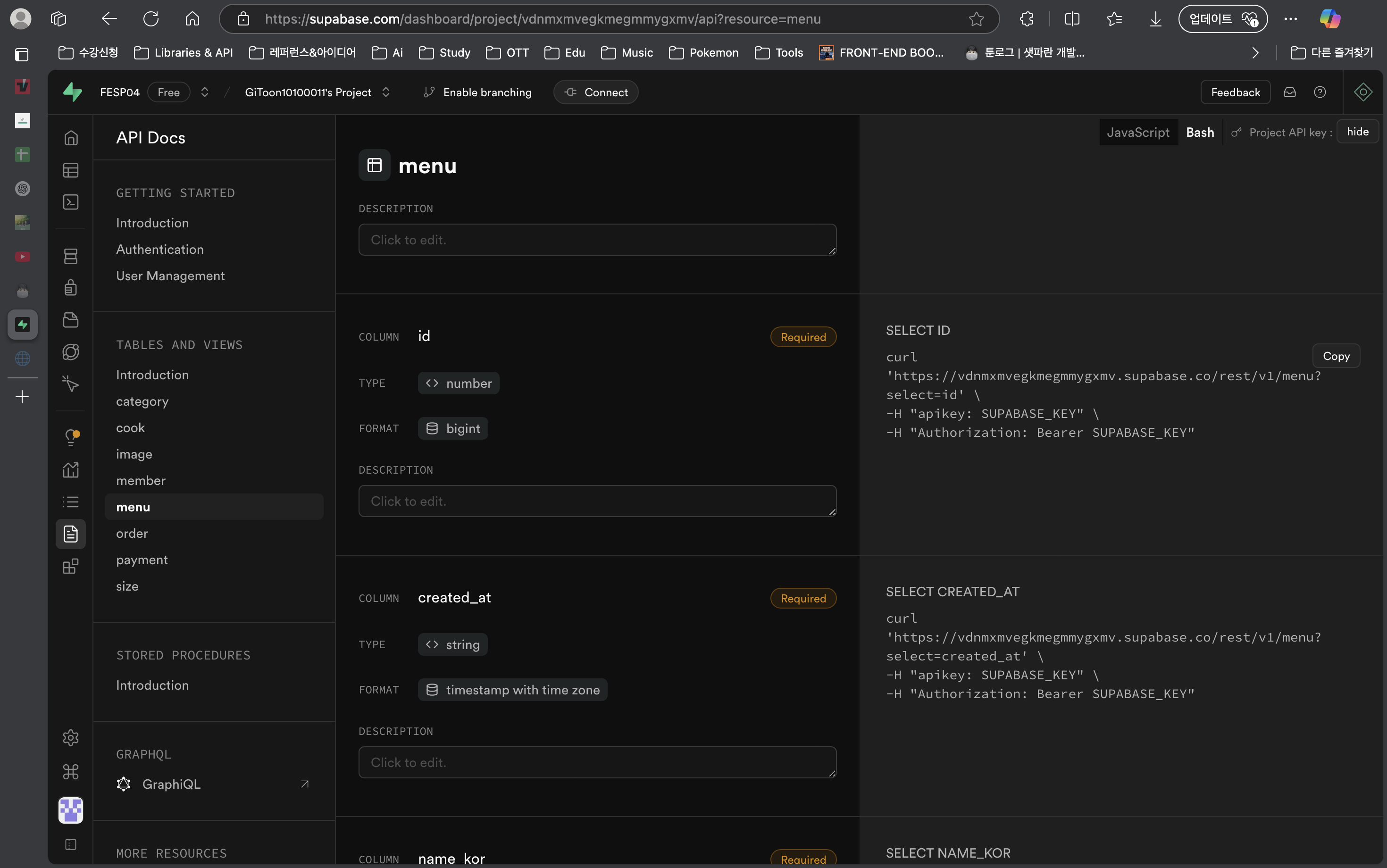
Task: Open browser extensions puzzle icon
Action: click(x=1027, y=19)
